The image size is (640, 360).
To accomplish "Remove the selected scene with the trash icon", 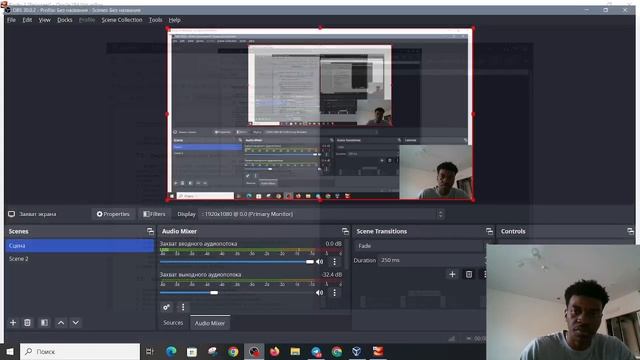I will pyautogui.click(x=27, y=323).
